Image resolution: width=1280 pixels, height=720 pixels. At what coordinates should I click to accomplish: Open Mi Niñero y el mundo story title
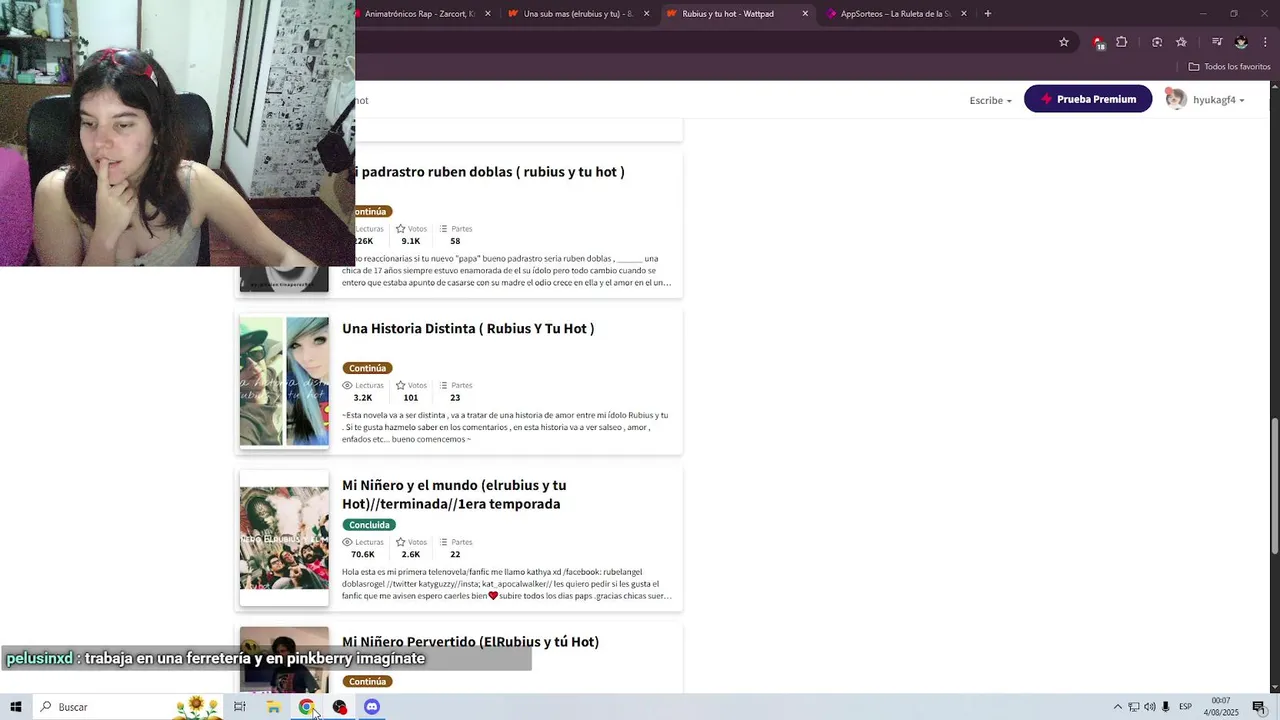454,494
